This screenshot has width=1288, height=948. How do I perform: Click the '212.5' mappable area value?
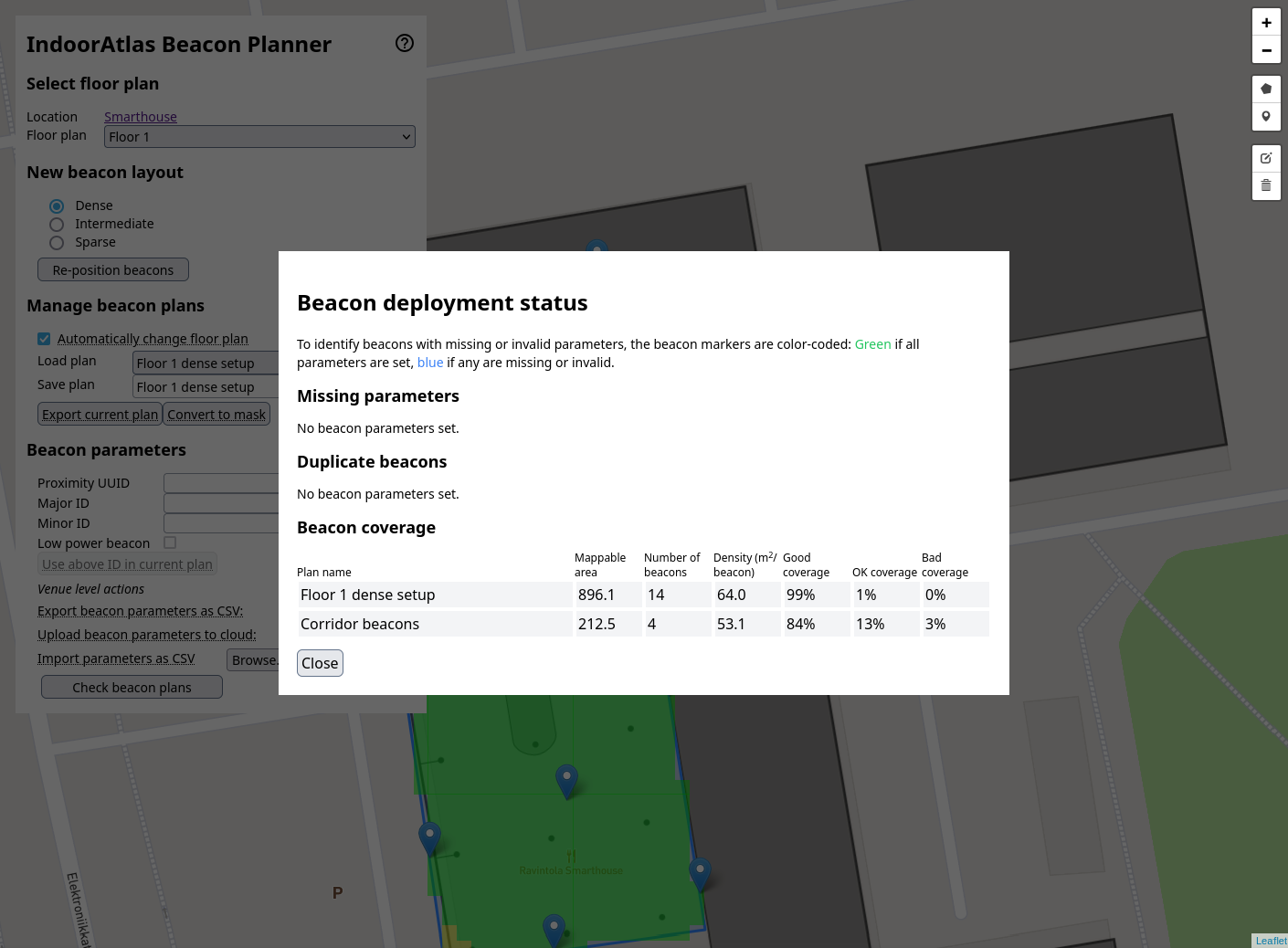click(x=608, y=624)
